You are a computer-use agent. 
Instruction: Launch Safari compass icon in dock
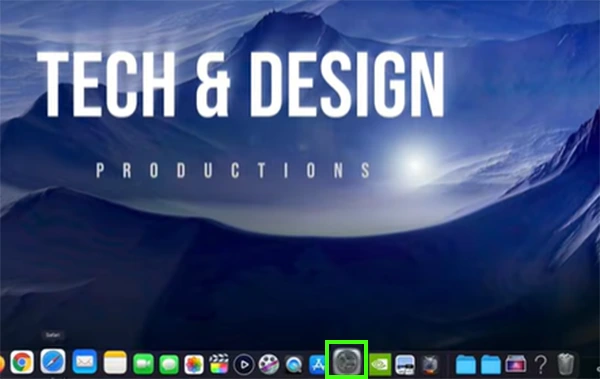click(53, 361)
